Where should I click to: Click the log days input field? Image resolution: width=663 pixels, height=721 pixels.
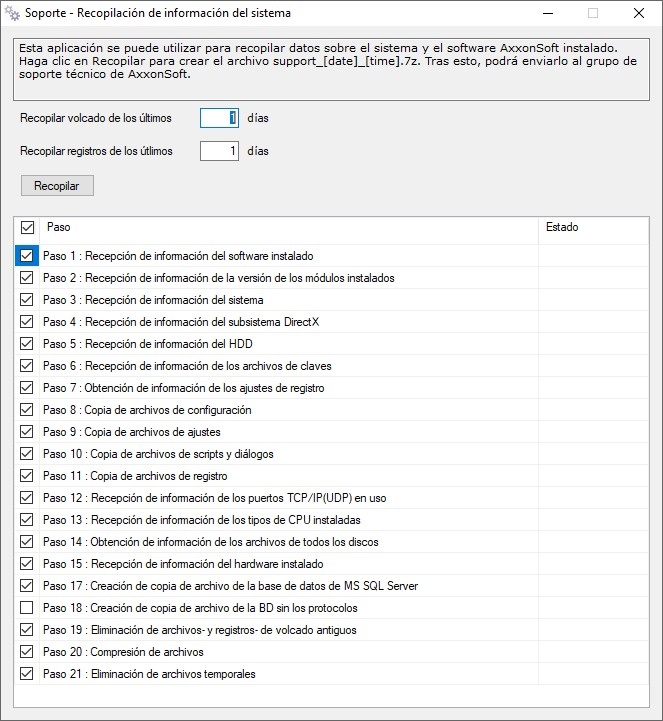pos(219,152)
